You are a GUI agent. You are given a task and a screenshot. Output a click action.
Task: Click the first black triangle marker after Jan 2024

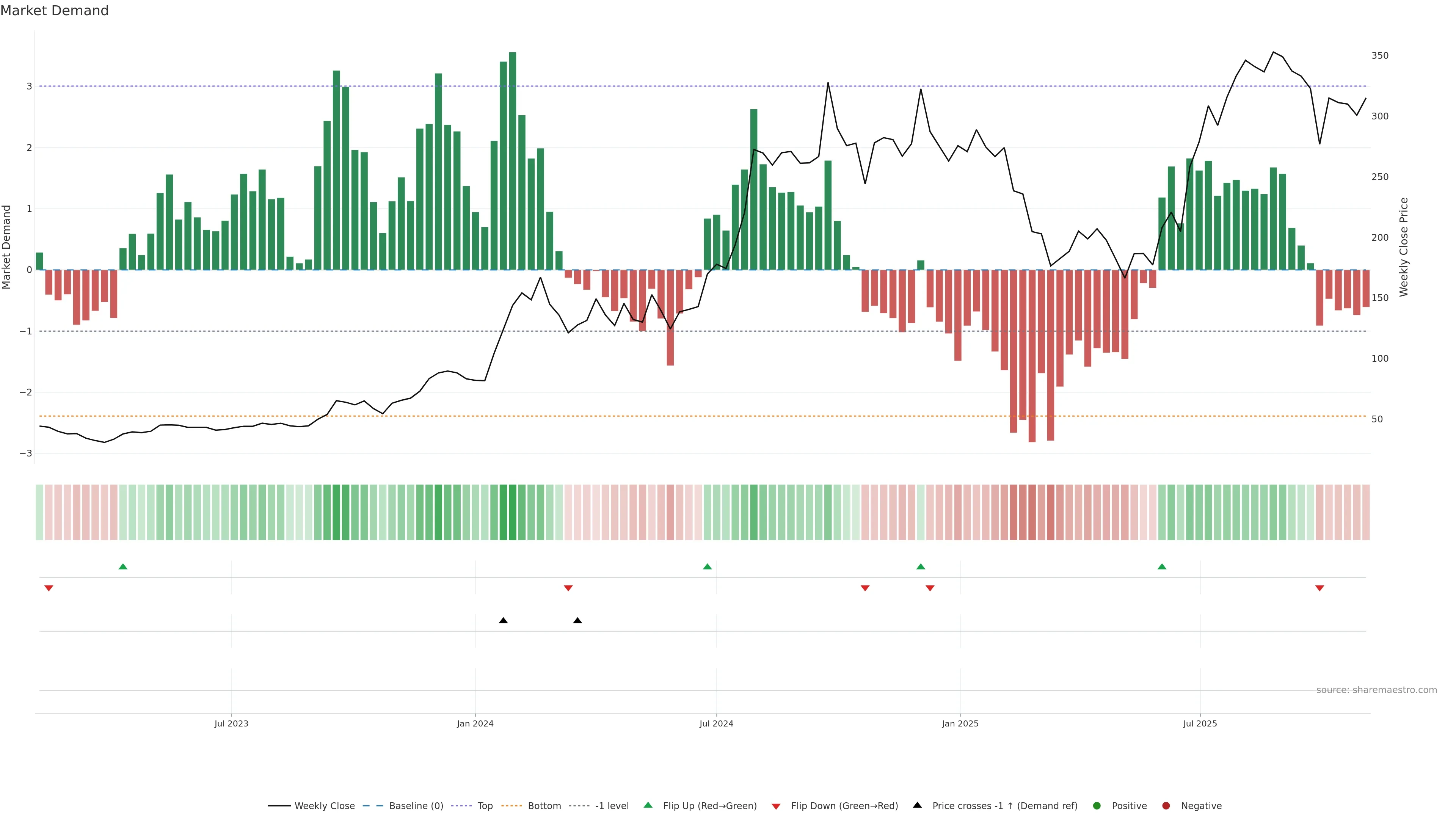click(x=503, y=621)
